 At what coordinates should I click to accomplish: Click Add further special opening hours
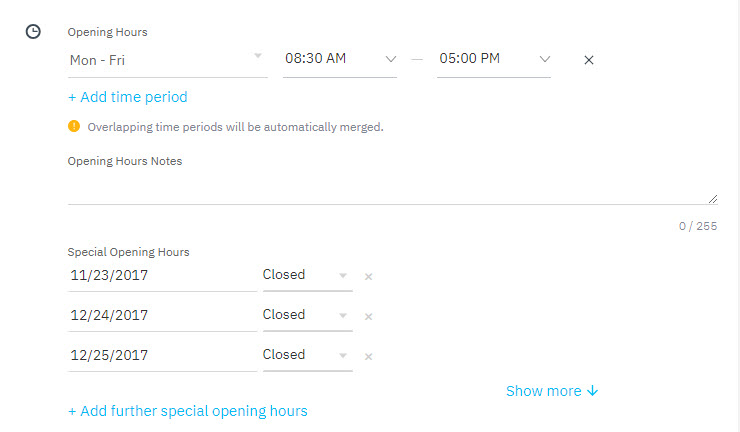[x=188, y=411]
